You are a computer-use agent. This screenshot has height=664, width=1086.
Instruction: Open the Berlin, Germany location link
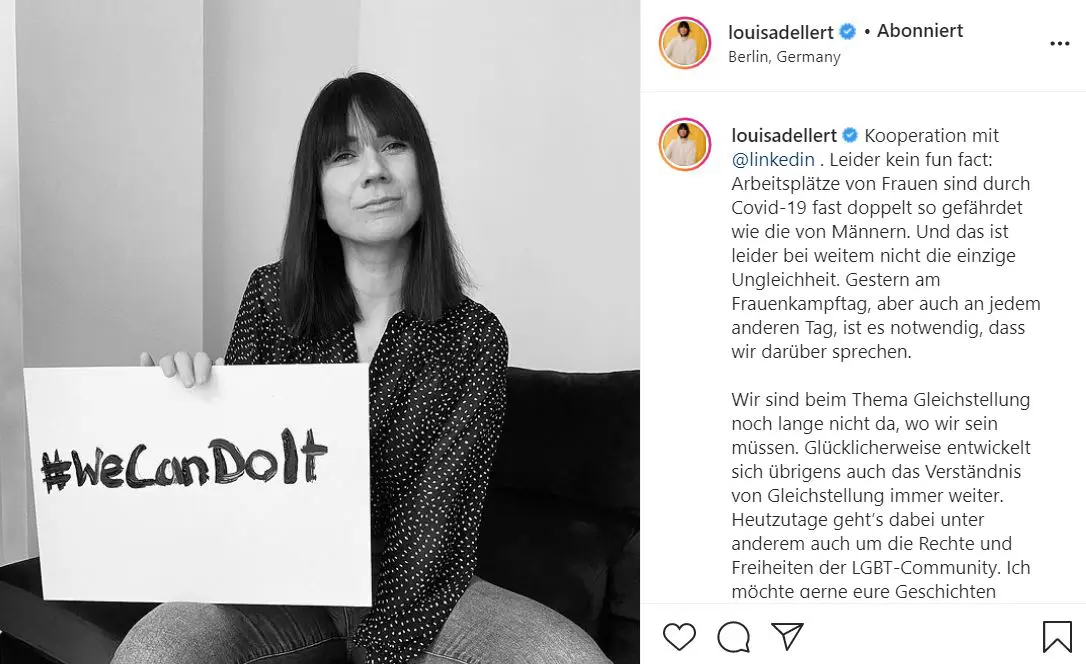coord(784,57)
